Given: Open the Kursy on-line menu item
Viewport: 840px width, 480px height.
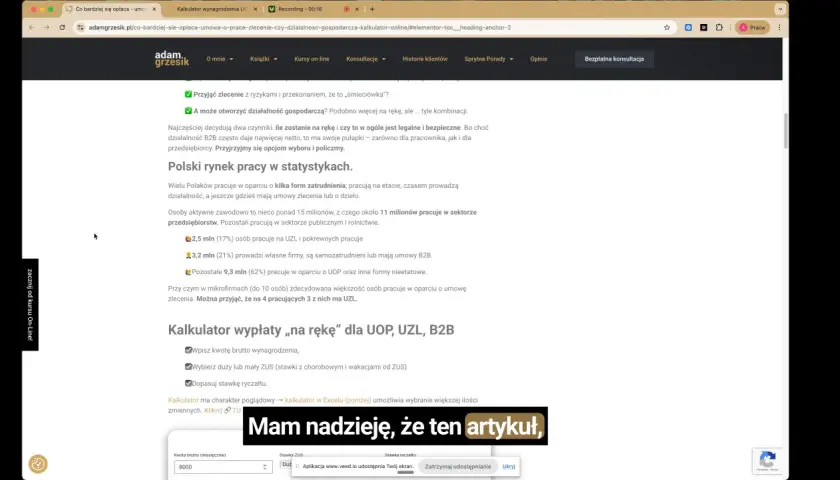Looking at the screenshot, I should coord(312,59).
